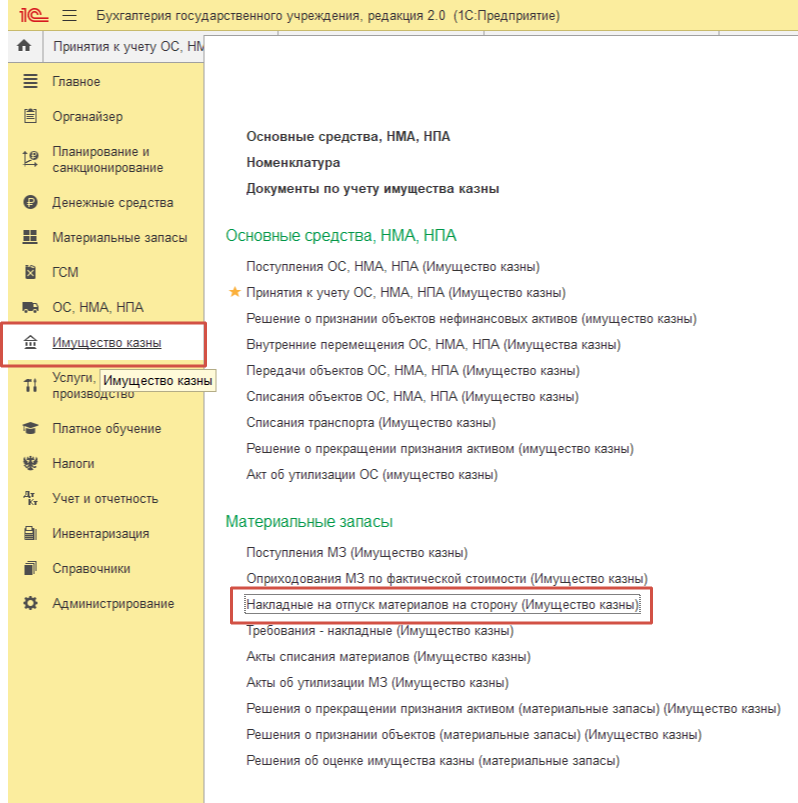
Task: Click the Платное обучение graduation cap icon
Action: (30, 428)
